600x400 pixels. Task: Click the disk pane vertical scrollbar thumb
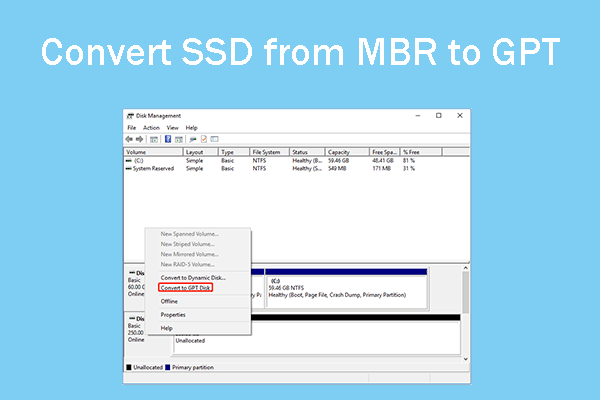point(466,292)
